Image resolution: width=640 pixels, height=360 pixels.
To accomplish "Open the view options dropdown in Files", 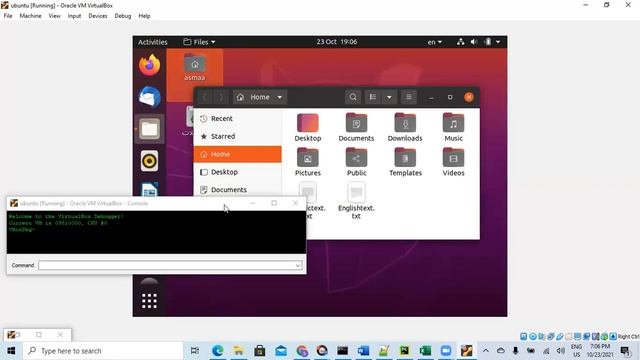I will (389, 97).
